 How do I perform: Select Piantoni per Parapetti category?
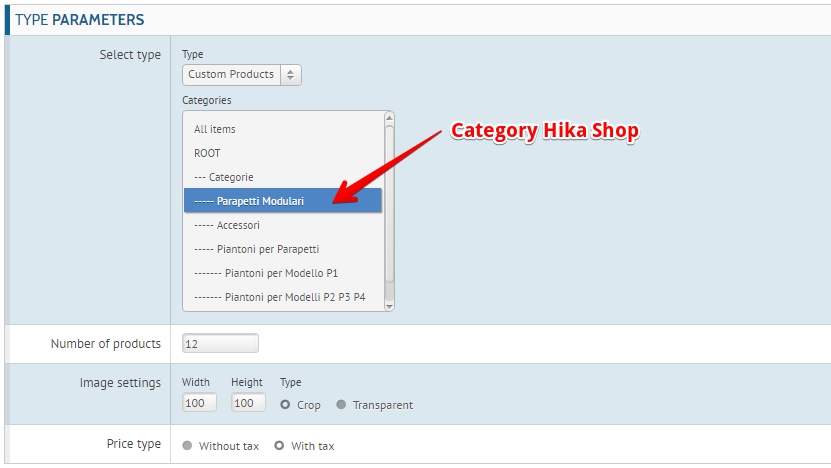coord(257,249)
